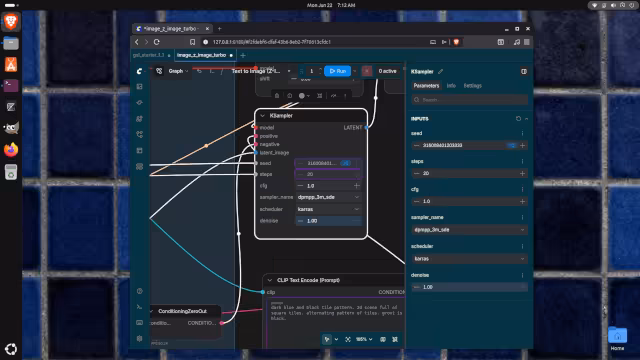
Task: Increase steps with panel plus button
Action: 522,173
